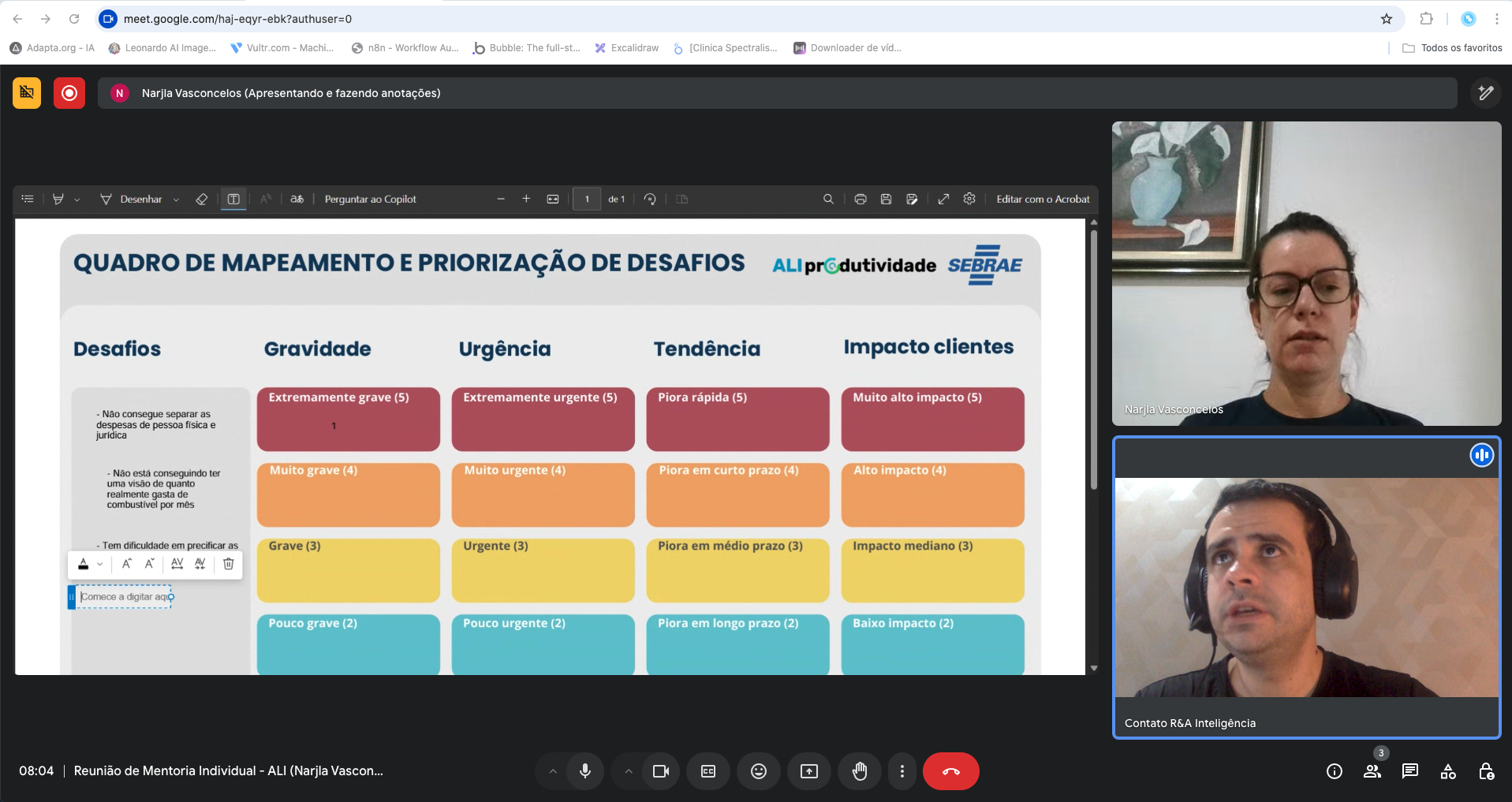Open the browser three-dot menu
Image resolution: width=1512 pixels, height=802 pixels.
(1497, 19)
